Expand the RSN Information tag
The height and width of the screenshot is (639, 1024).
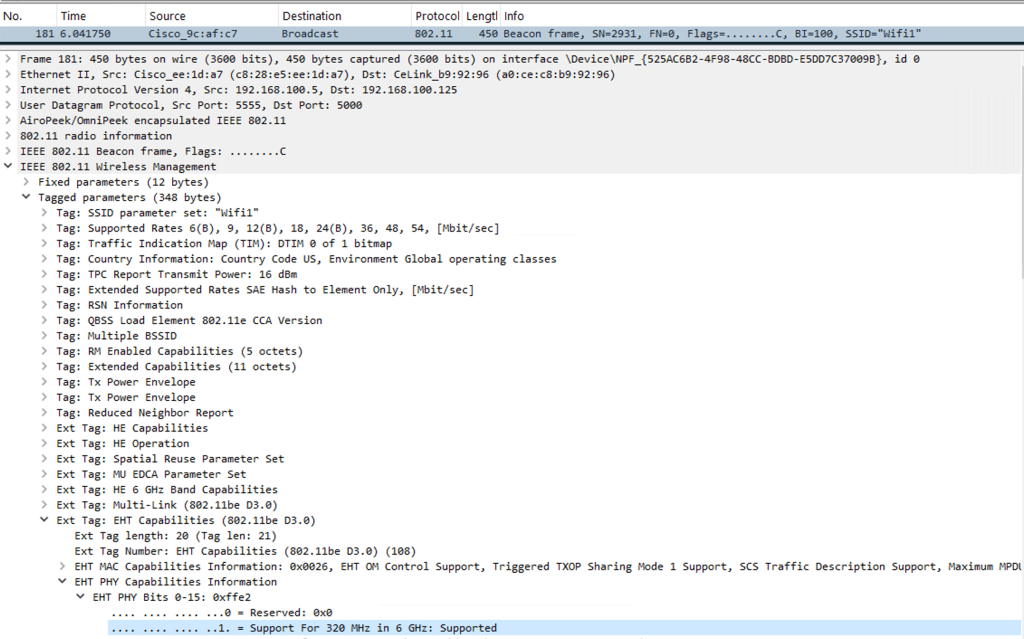click(x=45, y=305)
